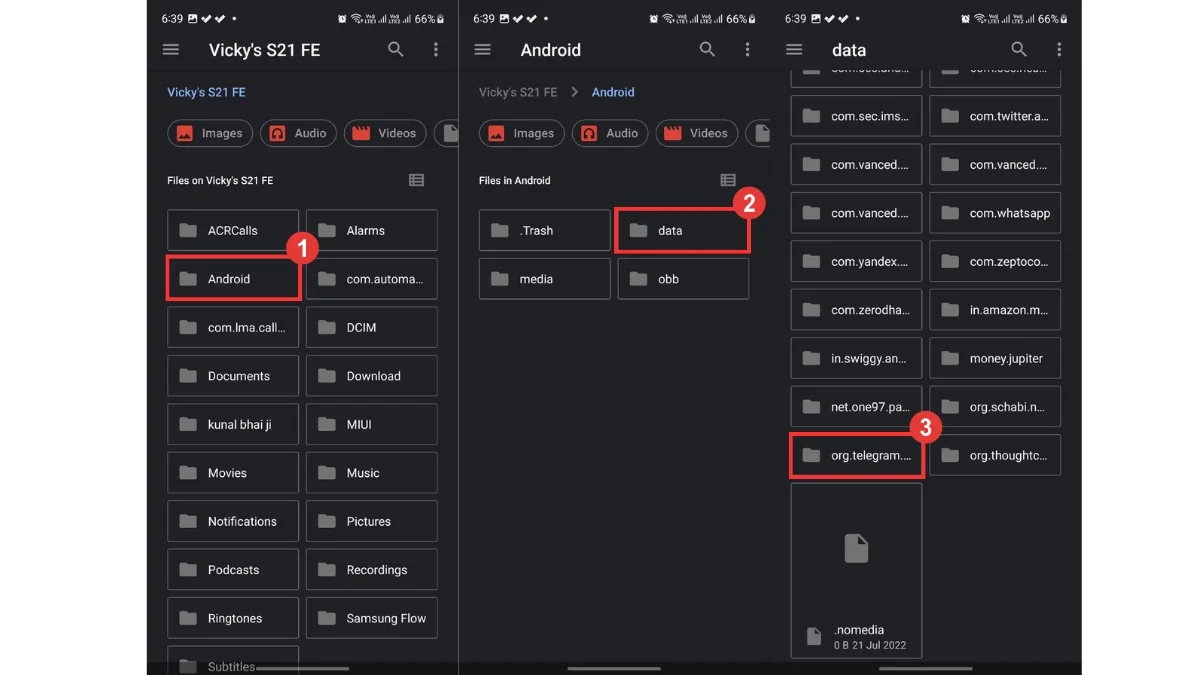Tap search icon in Vicky's S21 FE screen
The height and width of the screenshot is (675, 1200).
[x=396, y=50]
